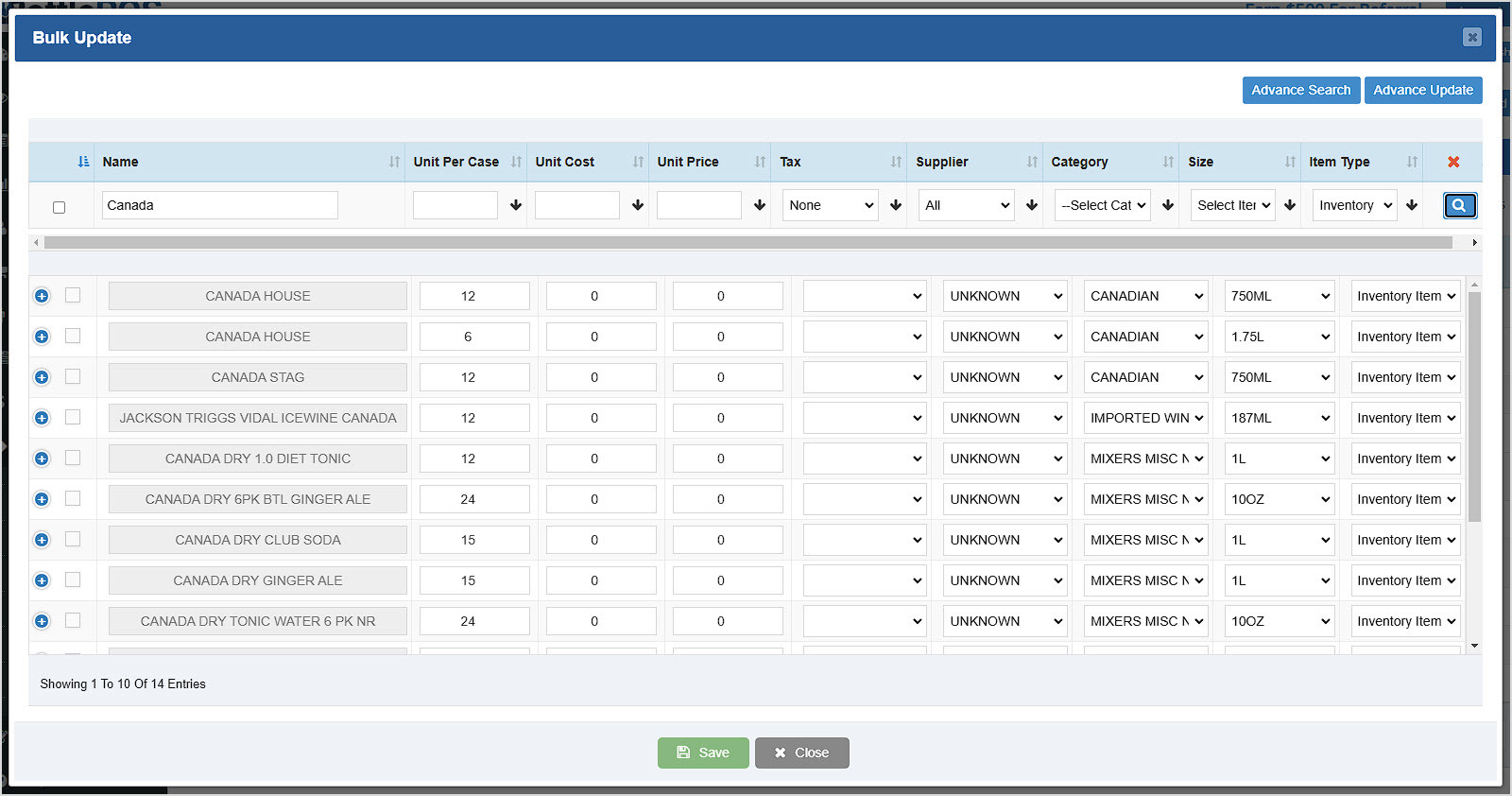Click the green Save button

click(x=703, y=753)
